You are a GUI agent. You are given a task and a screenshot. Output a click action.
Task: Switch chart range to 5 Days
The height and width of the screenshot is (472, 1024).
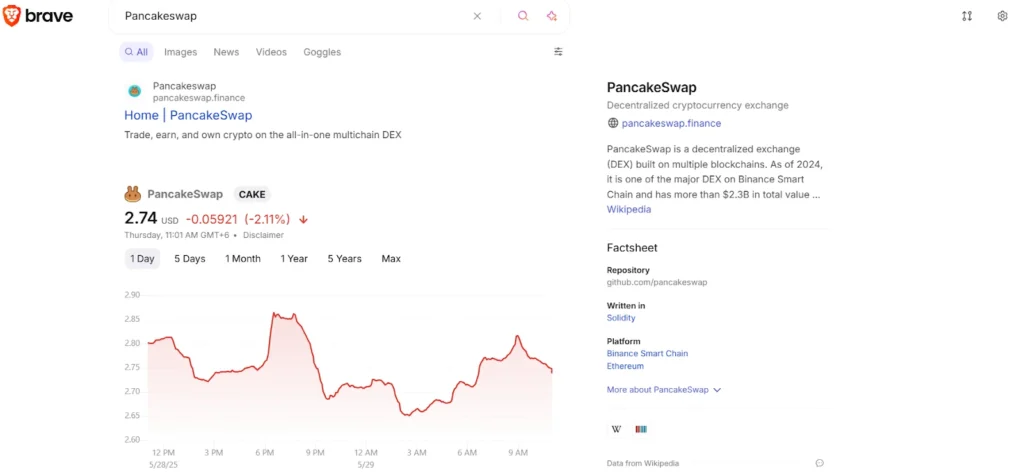[x=189, y=259]
